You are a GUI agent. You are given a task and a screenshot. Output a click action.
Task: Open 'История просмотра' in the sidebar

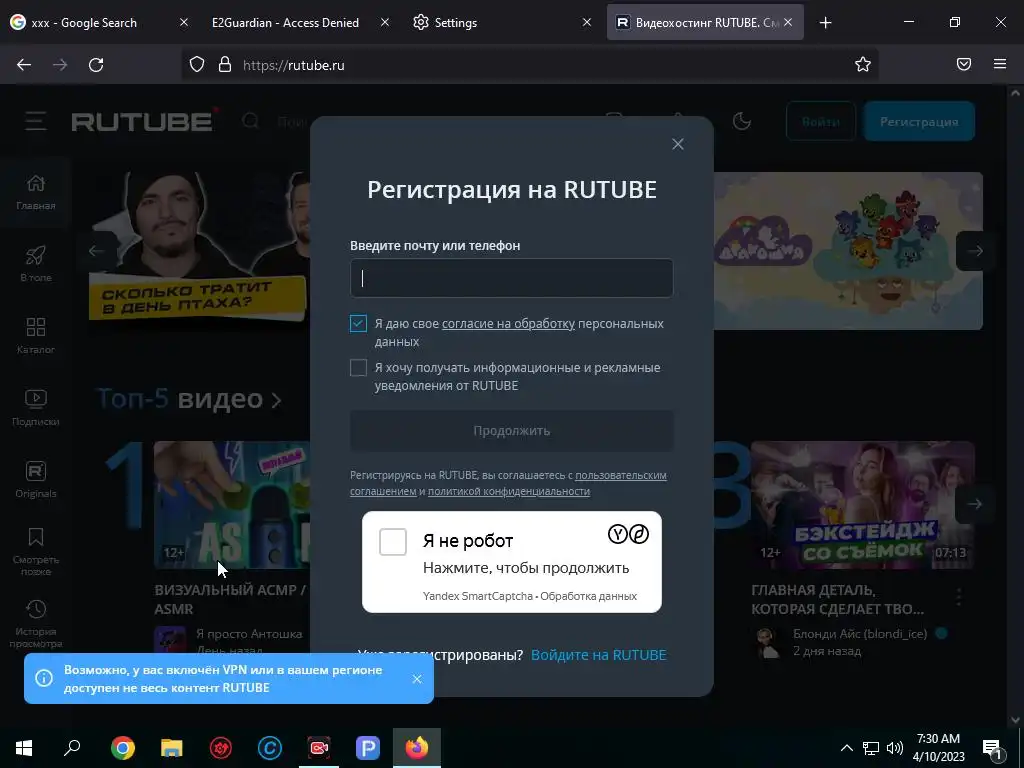pyautogui.click(x=36, y=624)
